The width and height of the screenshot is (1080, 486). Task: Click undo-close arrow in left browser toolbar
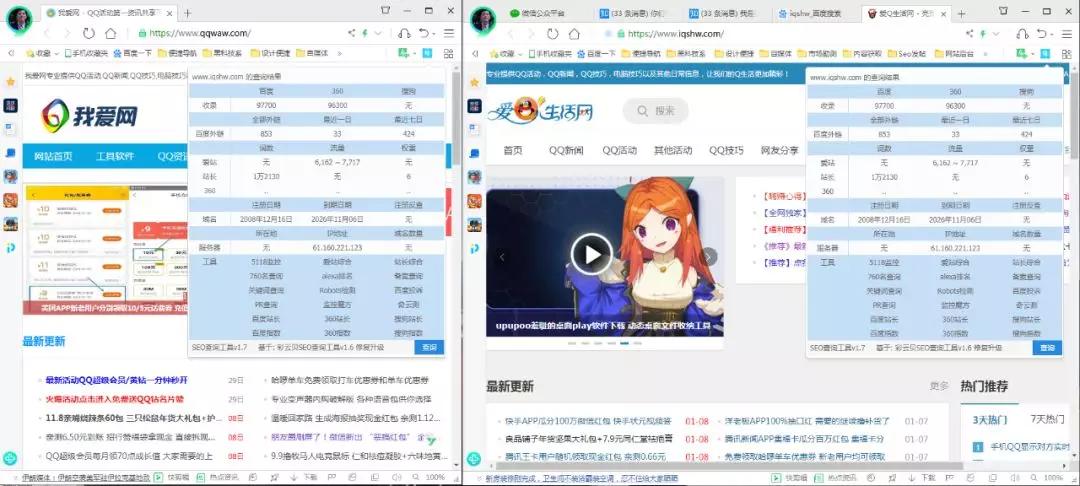424,33
